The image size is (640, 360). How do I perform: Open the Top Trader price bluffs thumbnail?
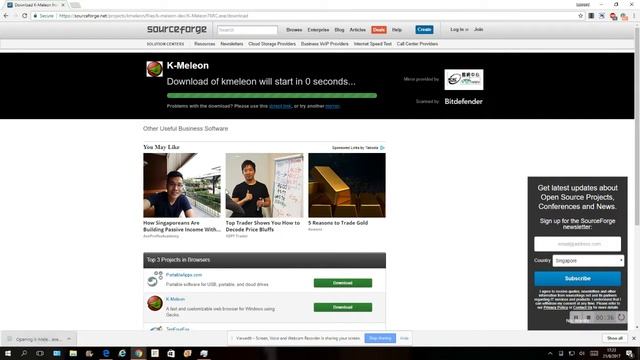click(x=264, y=185)
